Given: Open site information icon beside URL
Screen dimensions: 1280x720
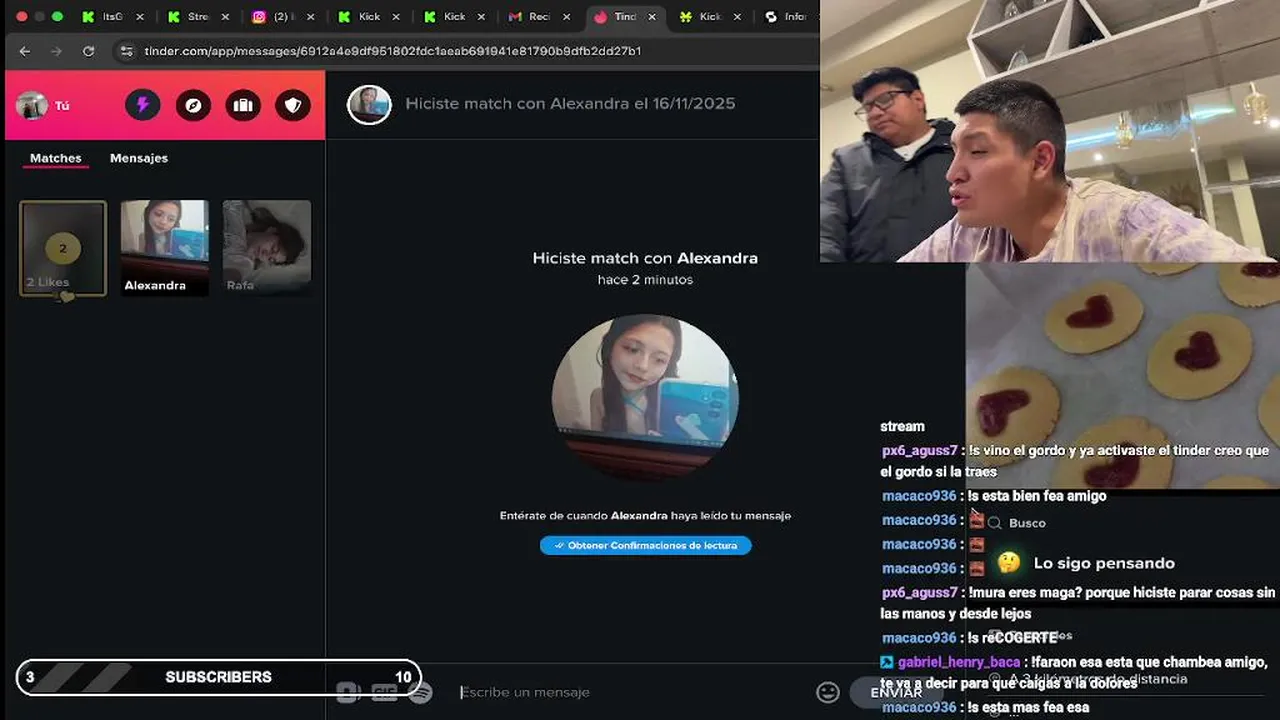Looking at the screenshot, I should tap(126, 51).
